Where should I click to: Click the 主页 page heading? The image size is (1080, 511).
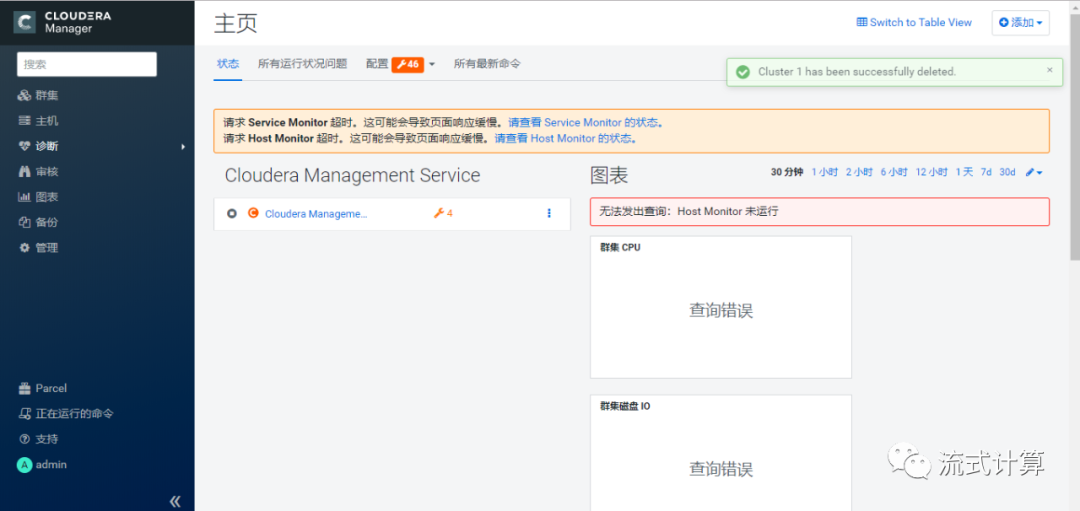tap(236, 23)
